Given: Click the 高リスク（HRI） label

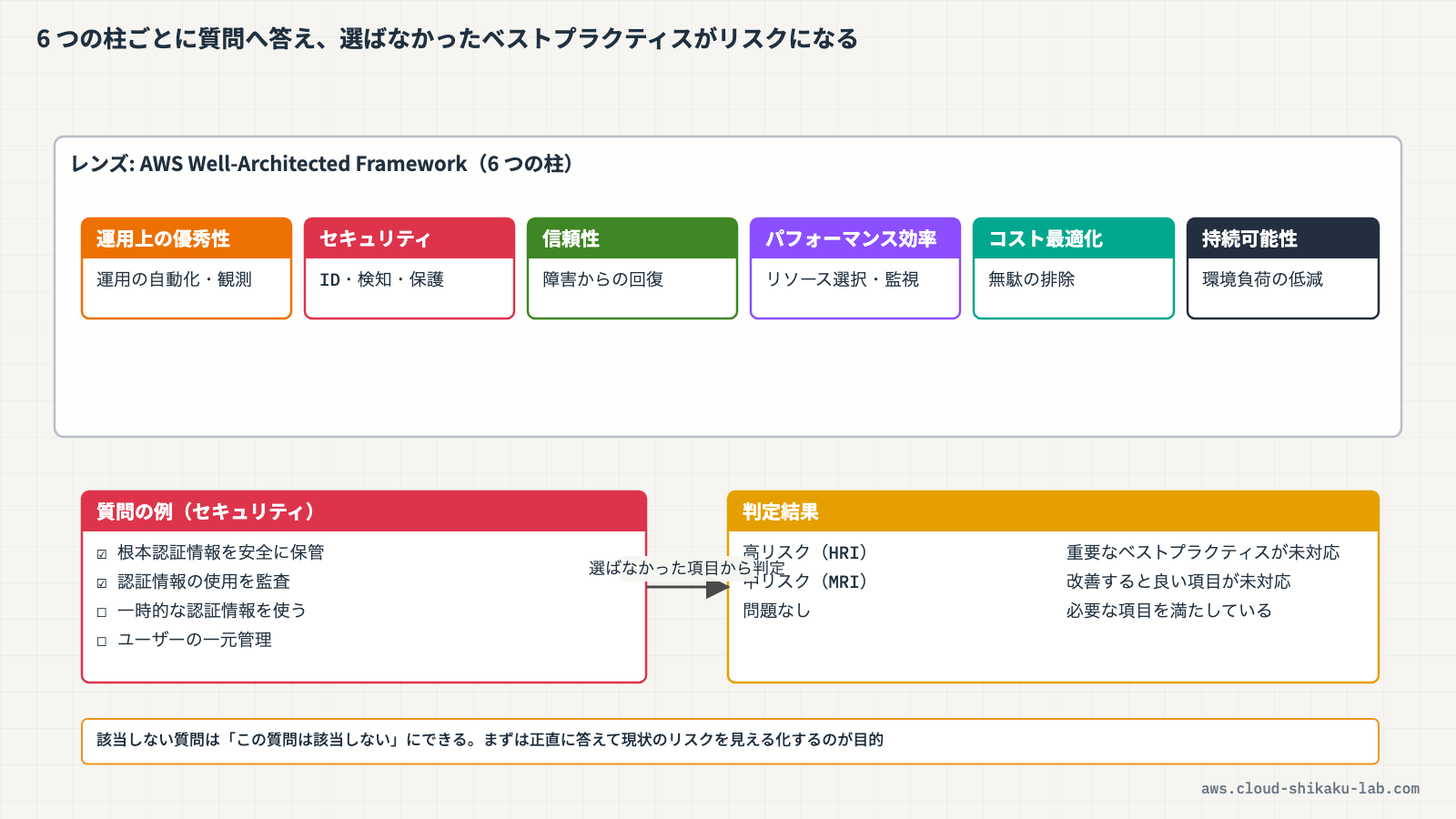Looking at the screenshot, I should (x=805, y=552).
